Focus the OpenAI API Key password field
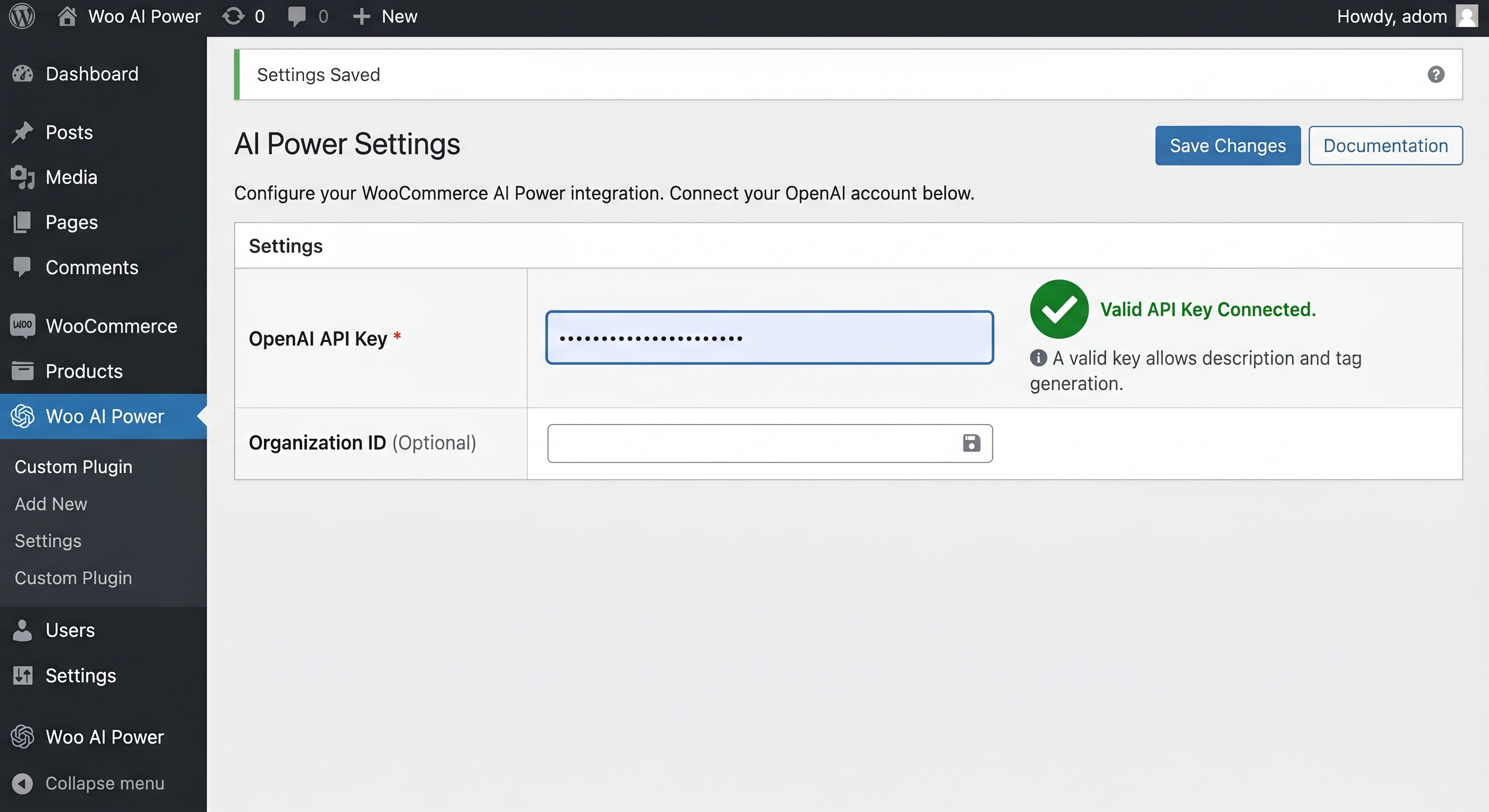The width and height of the screenshot is (1489, 812). coord(769,338)
